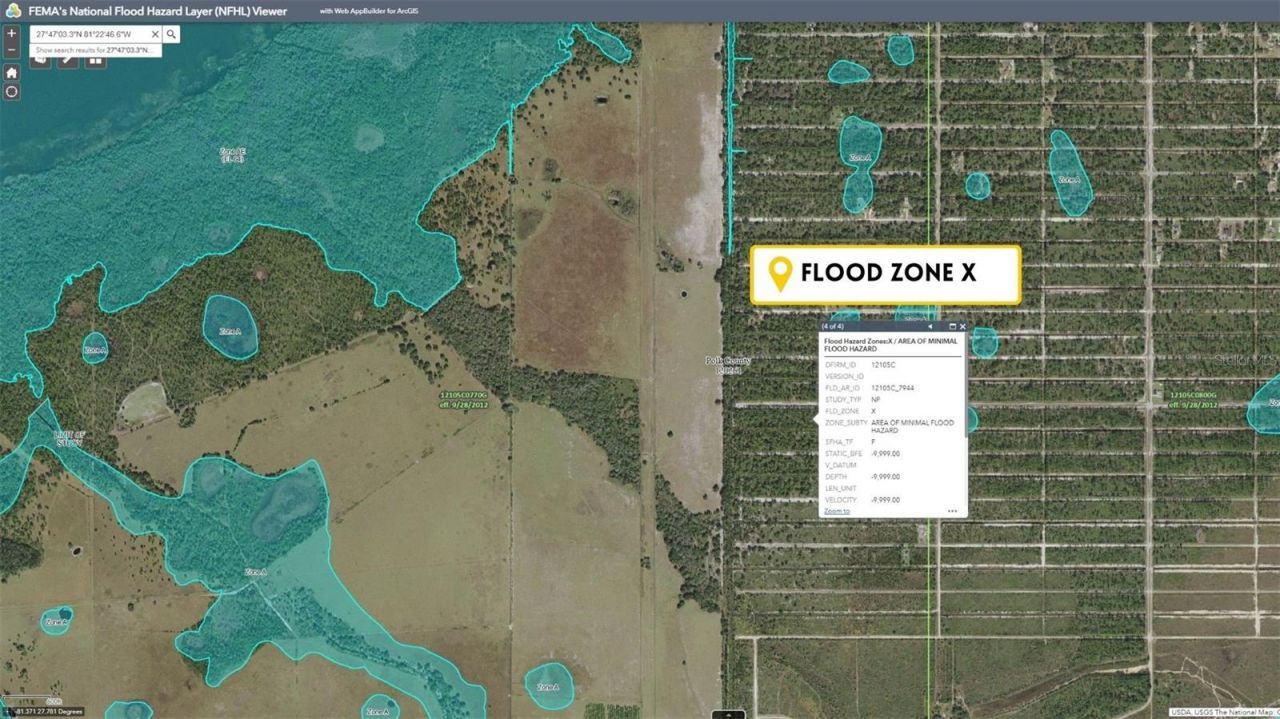Return to the default map extent
The width and height of the screenshot is (1280, 719).
click(x=11, y=73)
